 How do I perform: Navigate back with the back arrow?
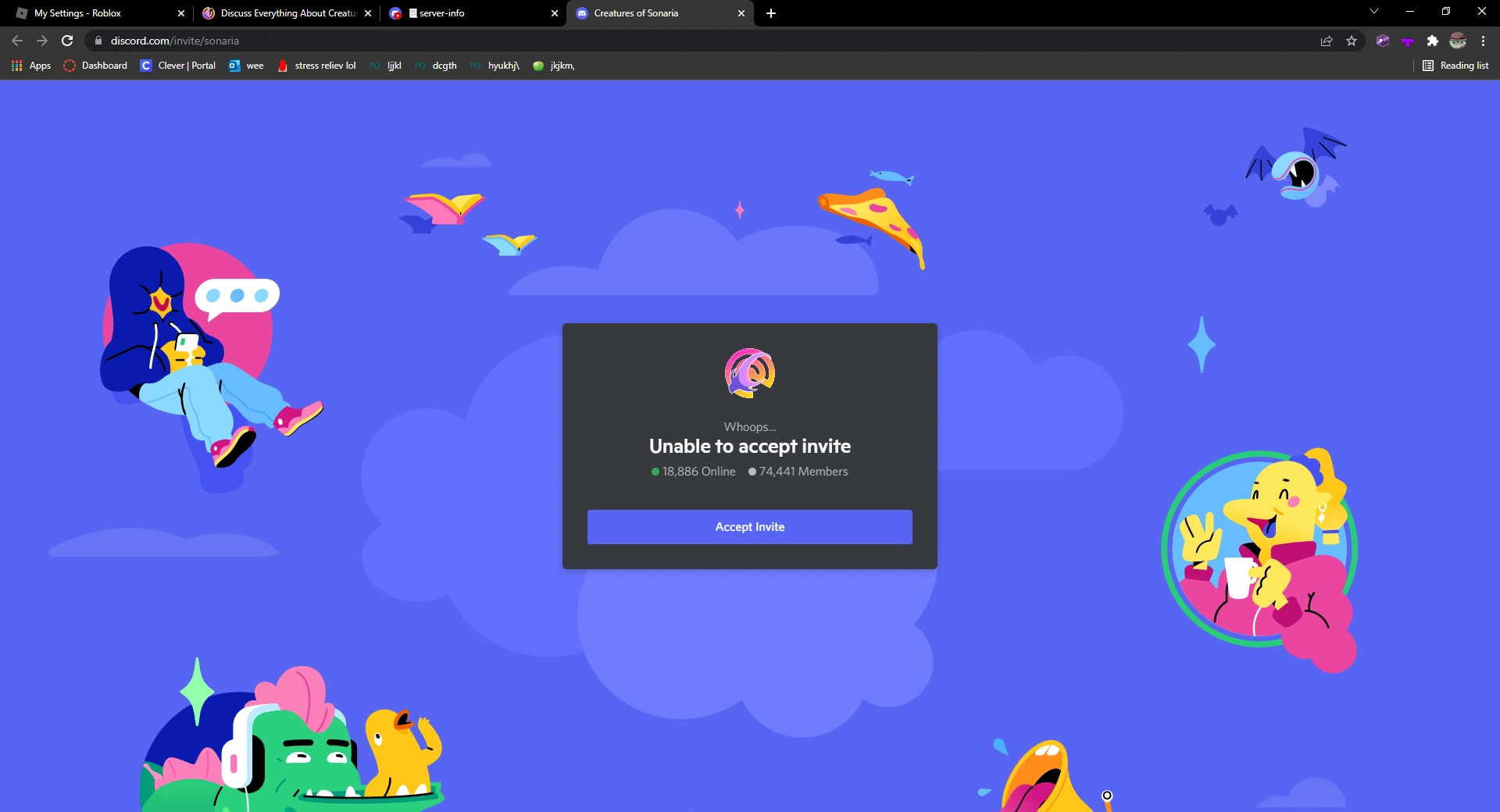coord(16,41)
